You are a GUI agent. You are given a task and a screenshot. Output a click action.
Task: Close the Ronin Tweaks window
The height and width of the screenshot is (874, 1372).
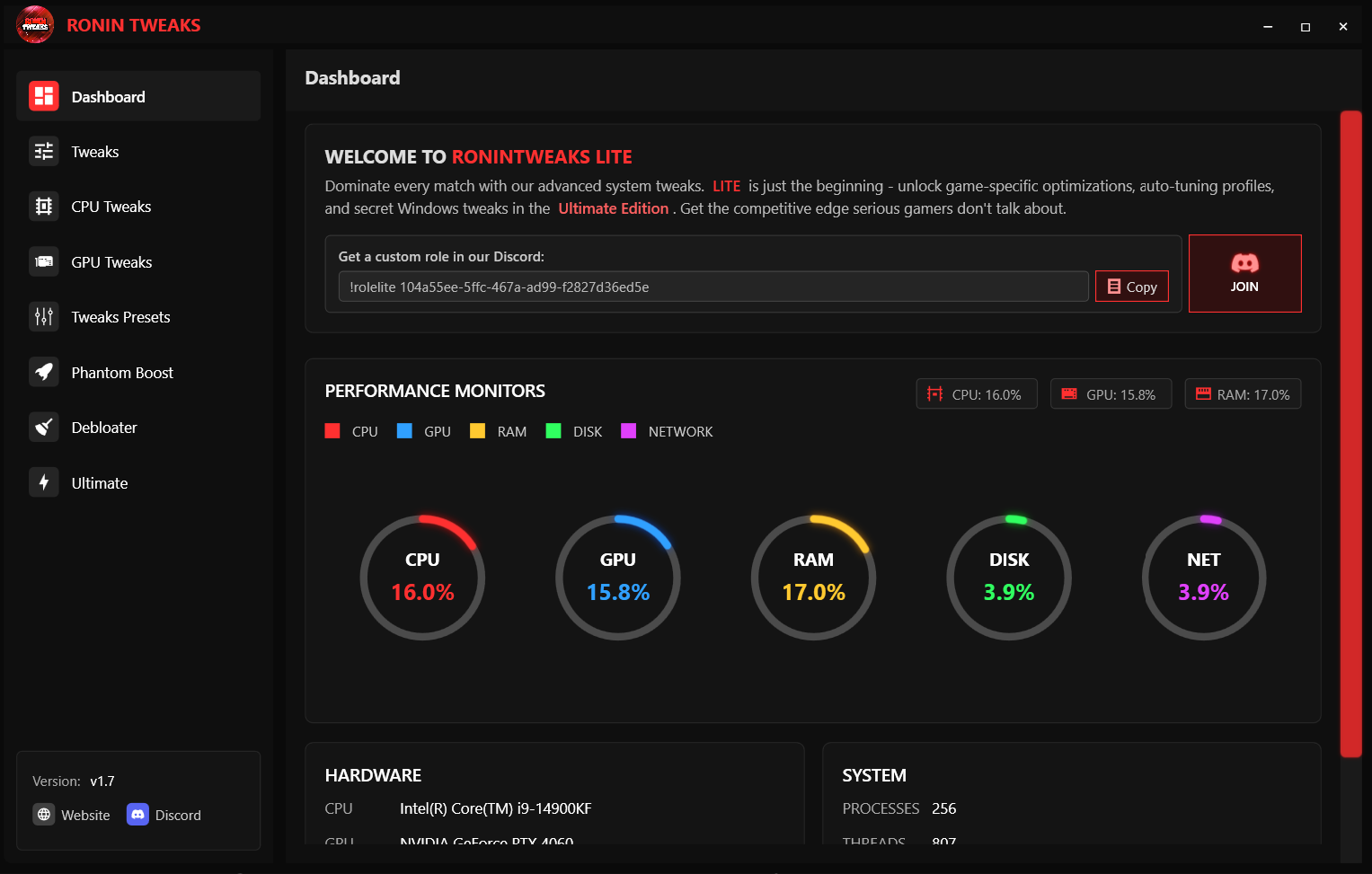click(x=1343, y=27)
